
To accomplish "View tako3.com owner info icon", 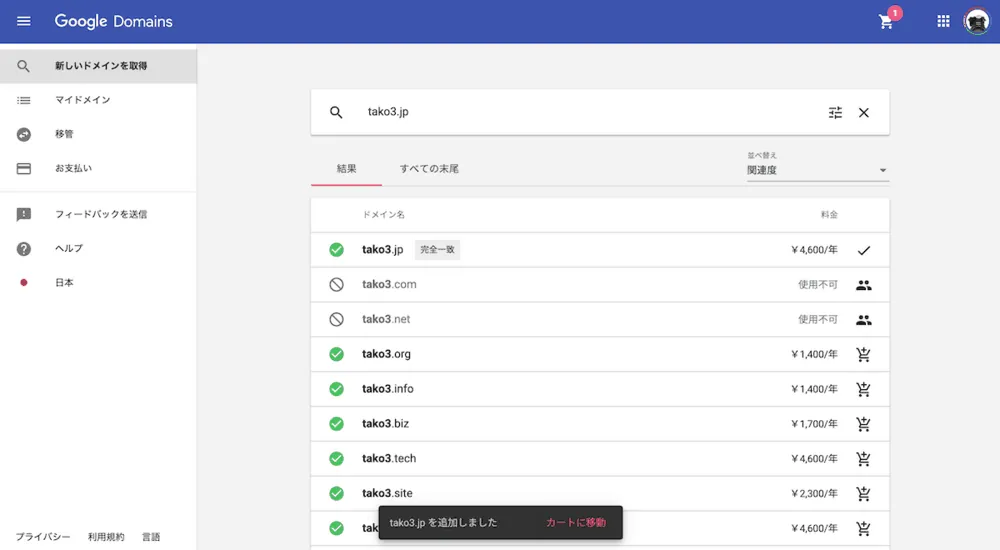I will (864, 285).
